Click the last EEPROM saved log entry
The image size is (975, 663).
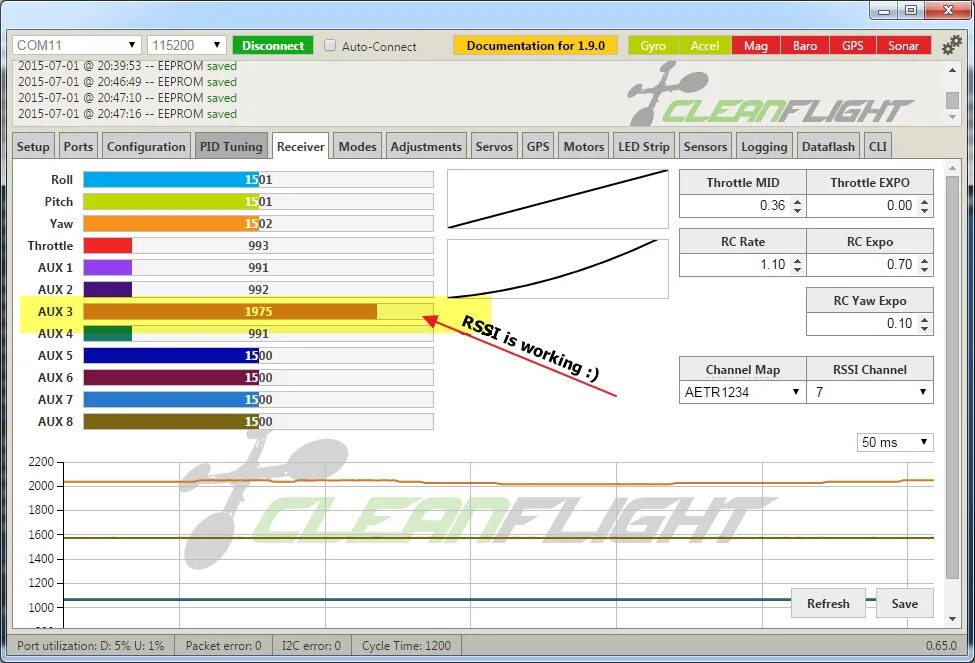tap(127, 114)
